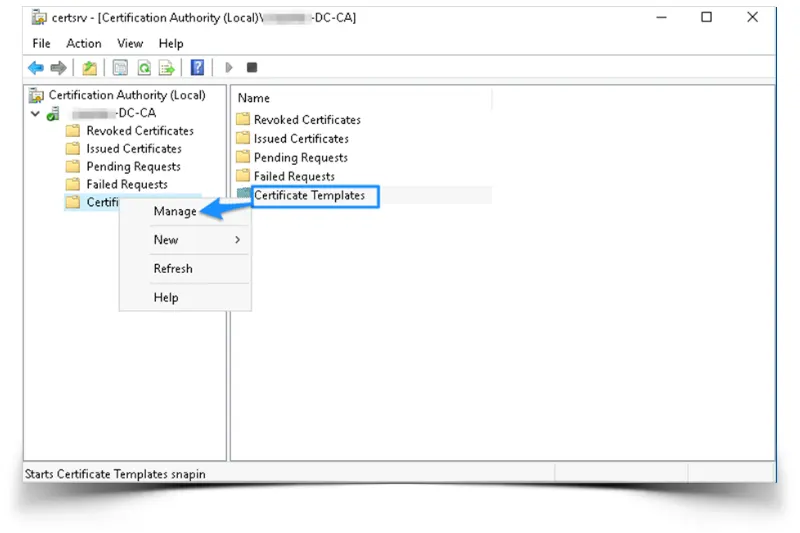Click the Up one level folder icon
This screenshot has width=800, height=533.
click(90, 67)
